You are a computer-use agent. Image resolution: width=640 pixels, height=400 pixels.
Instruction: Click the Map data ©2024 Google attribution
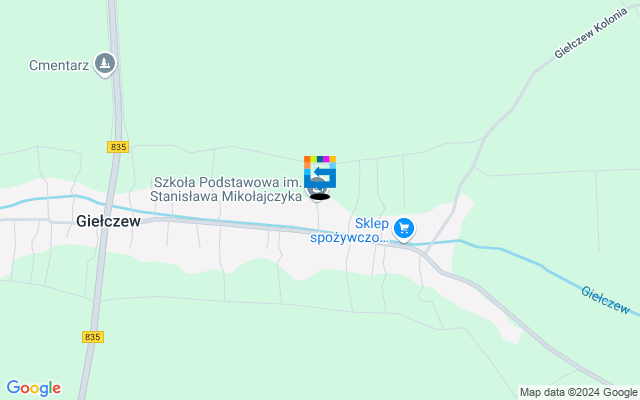578,392
